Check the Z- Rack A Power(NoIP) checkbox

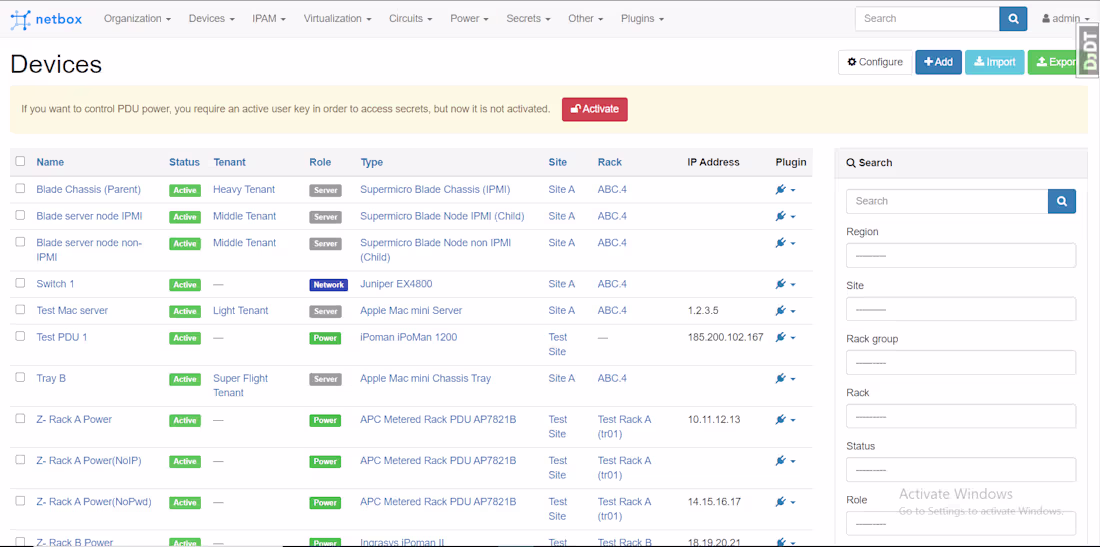click(20, 460)
